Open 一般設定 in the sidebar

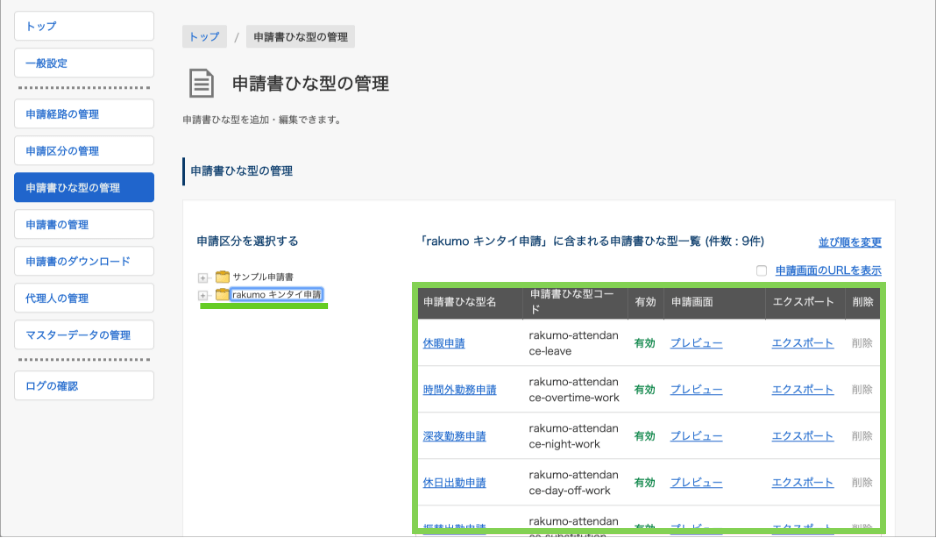pos(84,63)
